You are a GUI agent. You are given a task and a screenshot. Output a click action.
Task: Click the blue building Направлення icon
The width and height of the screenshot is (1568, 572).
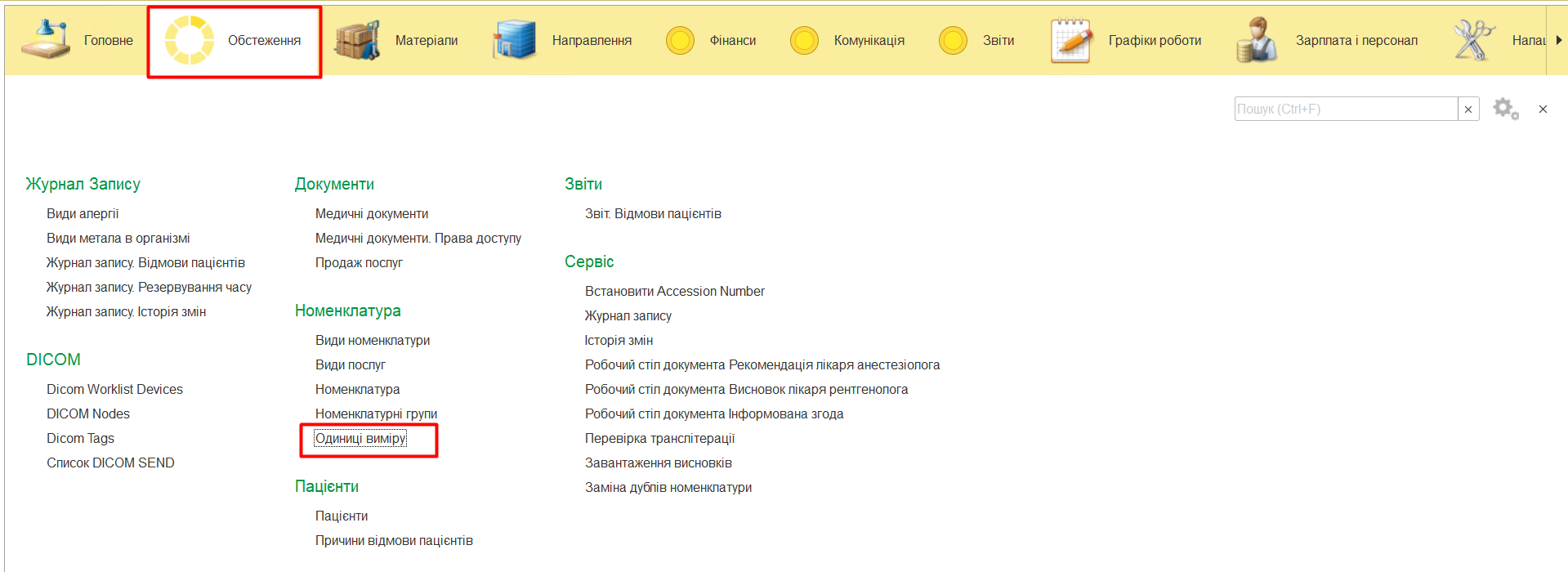514,40
